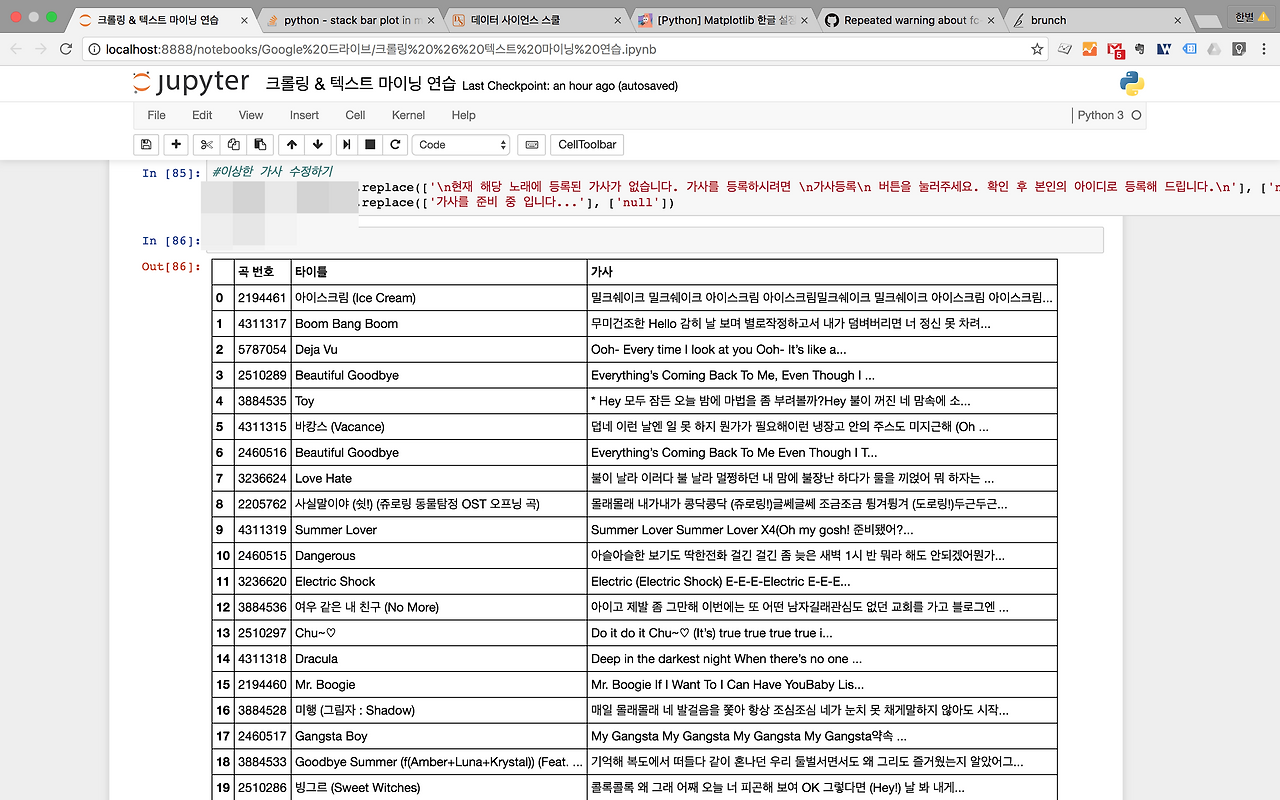Select the empty In [86] code cell
This screenshot has height=800, width=1280.
click(655, 240)
